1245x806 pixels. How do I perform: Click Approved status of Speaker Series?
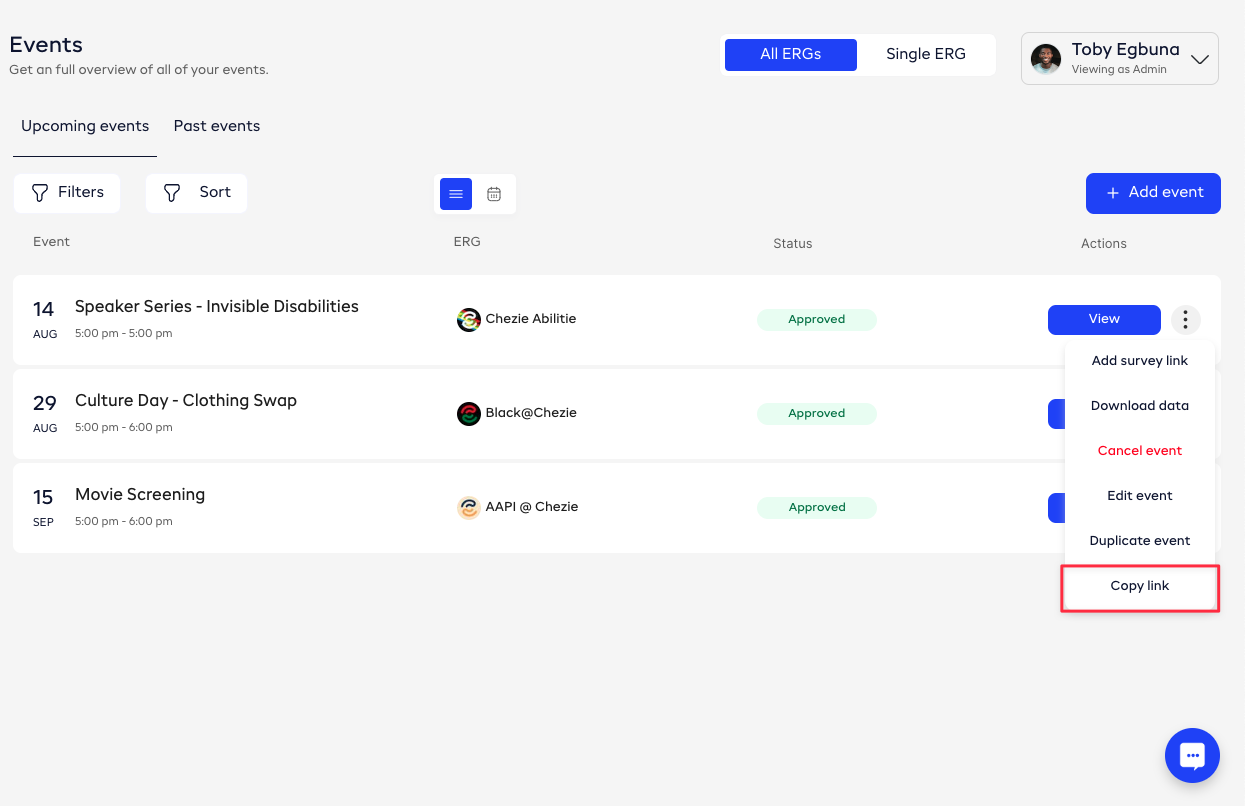click(817, 320)
